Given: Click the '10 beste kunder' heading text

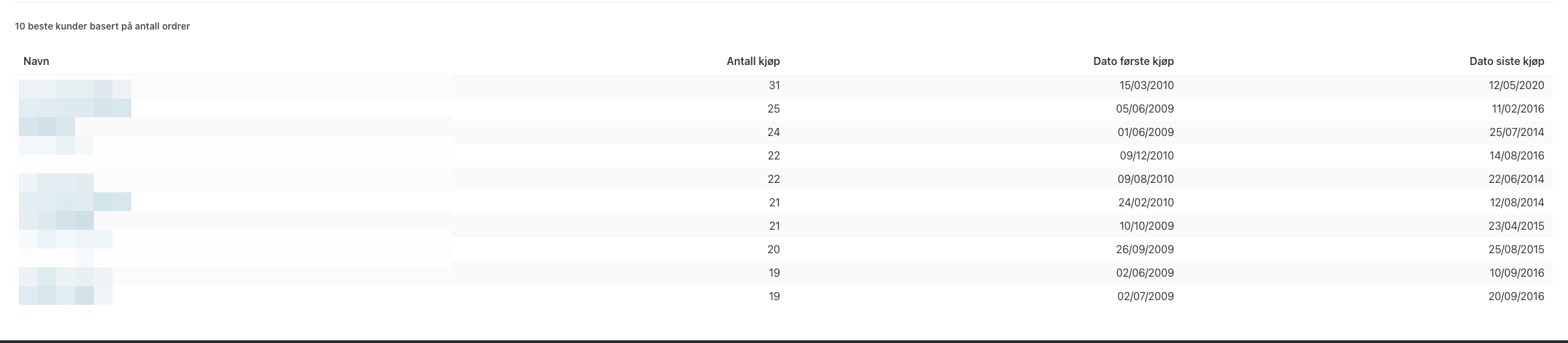Looking at the screenshot, I should click(x=102, y=26).
